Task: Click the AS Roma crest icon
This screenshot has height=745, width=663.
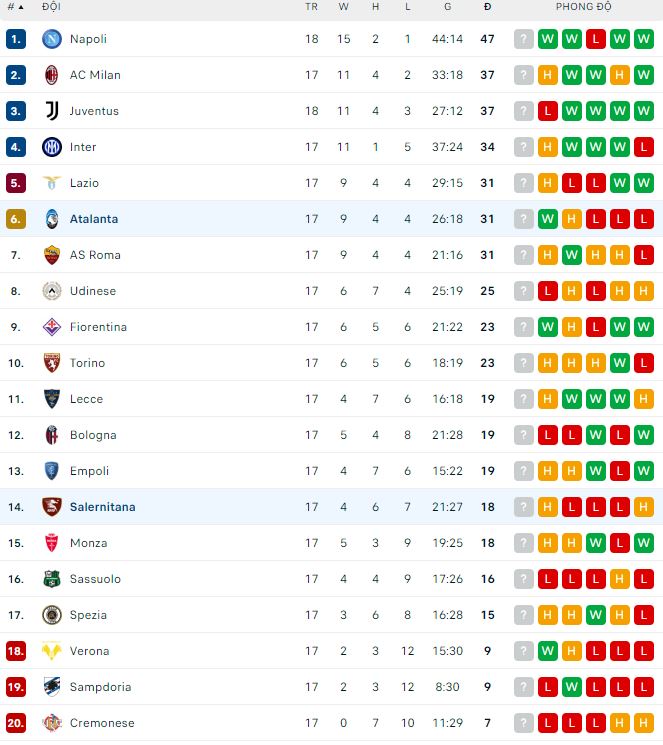Action: [51, 255]
